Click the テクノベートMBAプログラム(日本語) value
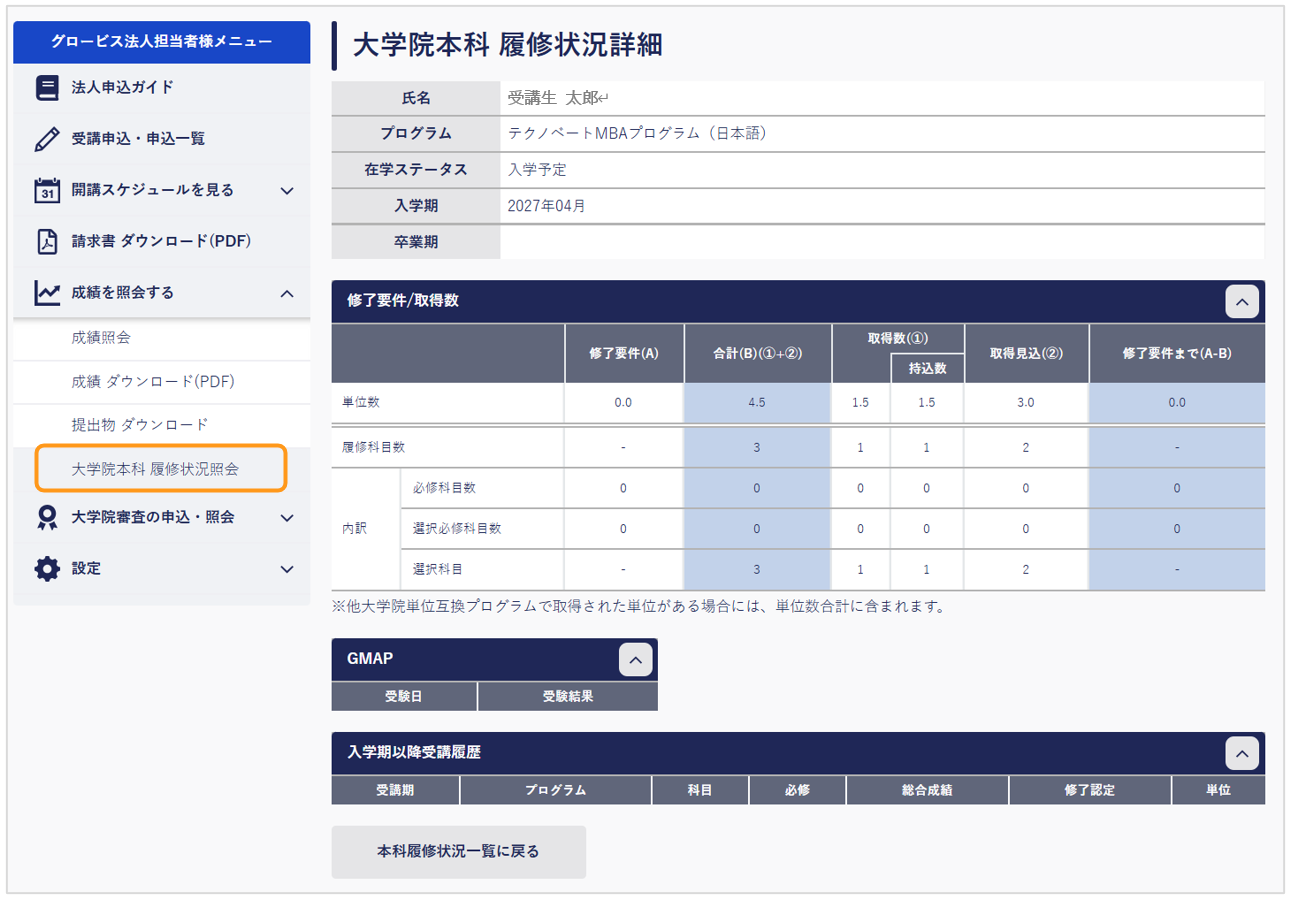The height and width of the screenshot is (898, 1292). pyautogui.click(x=637, y=133)
